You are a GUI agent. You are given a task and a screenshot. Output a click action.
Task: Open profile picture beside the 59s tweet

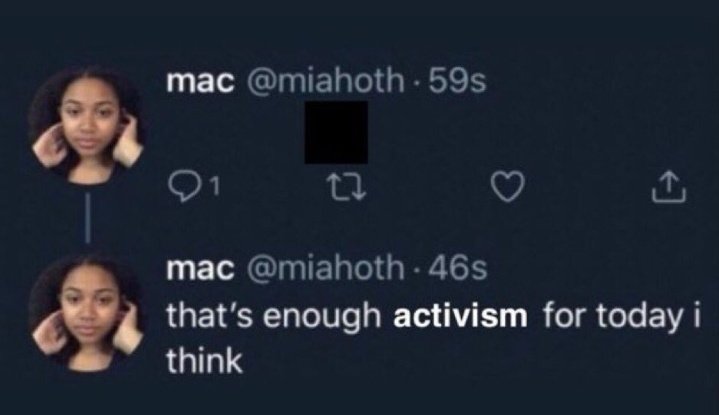click(86, 125)
